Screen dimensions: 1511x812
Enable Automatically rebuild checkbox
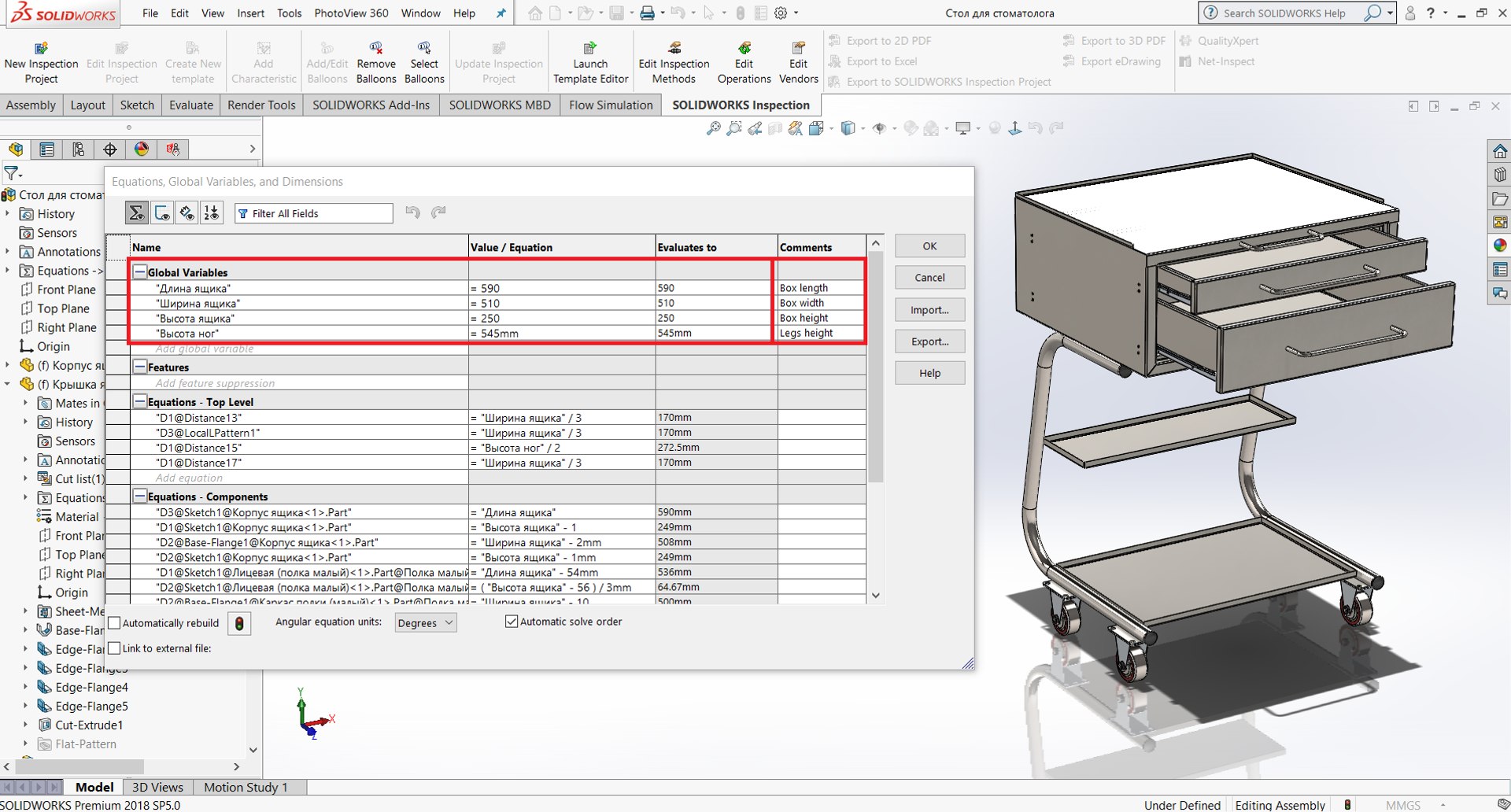click(115, 623)
